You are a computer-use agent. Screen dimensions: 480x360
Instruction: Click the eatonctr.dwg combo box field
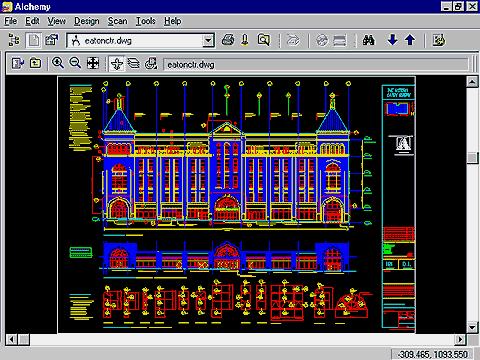[x=140, y=41]
